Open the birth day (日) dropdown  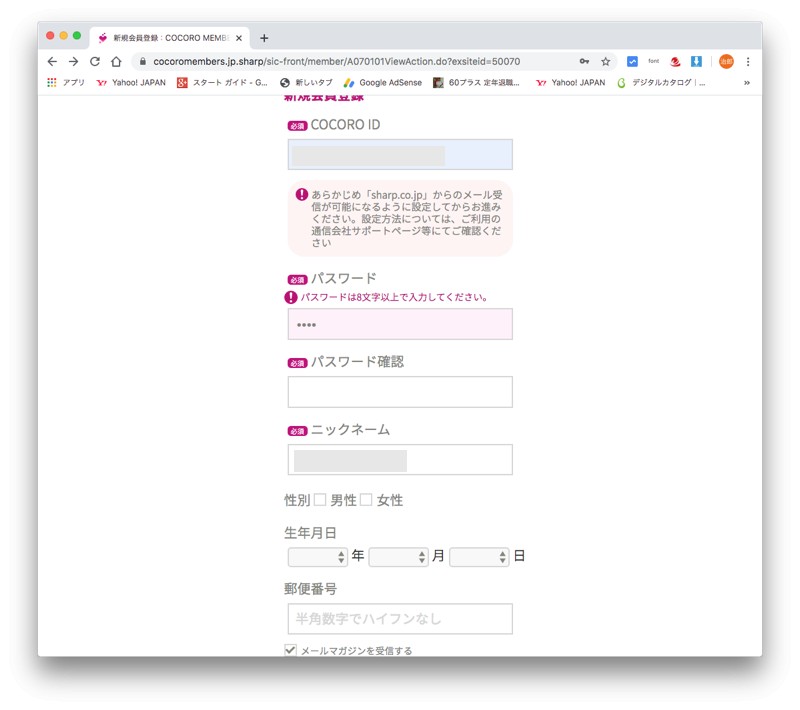(479, 557)
